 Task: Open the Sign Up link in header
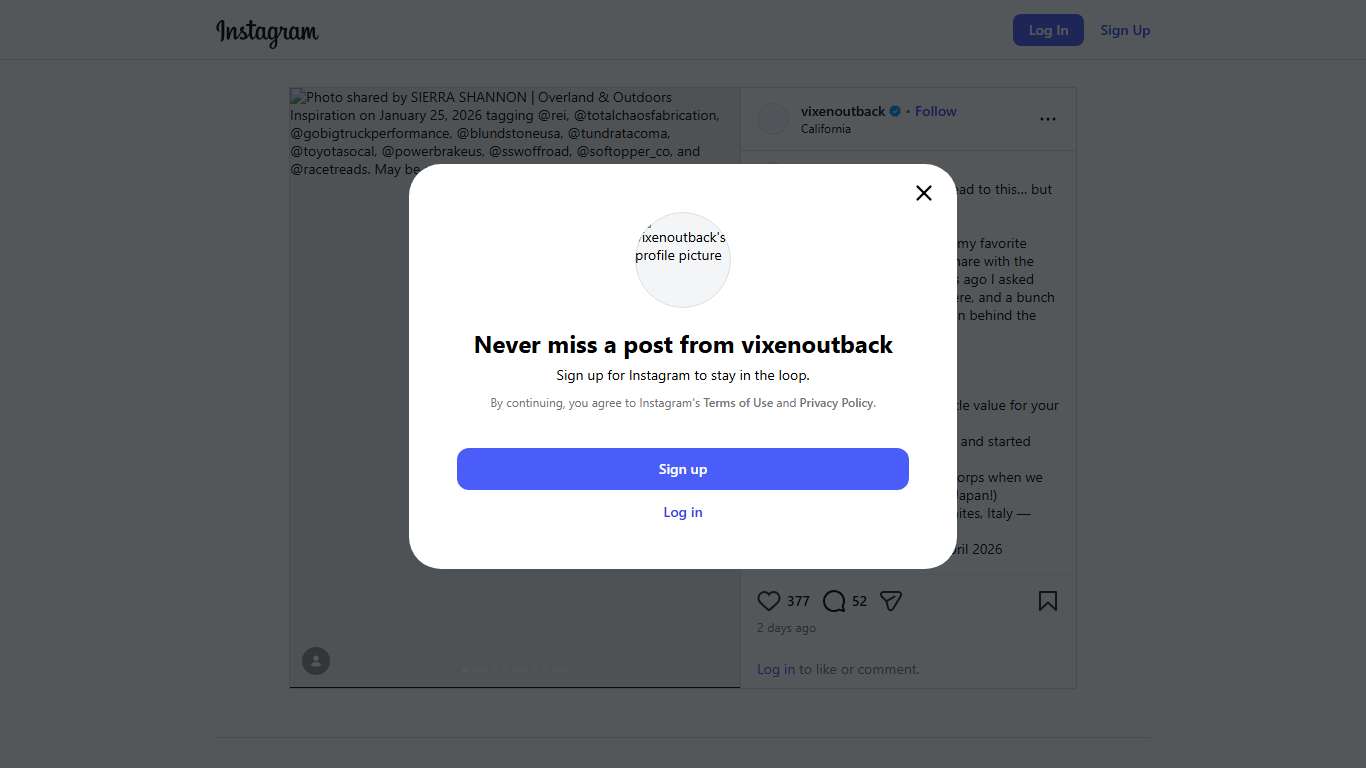click(1125, 30)
